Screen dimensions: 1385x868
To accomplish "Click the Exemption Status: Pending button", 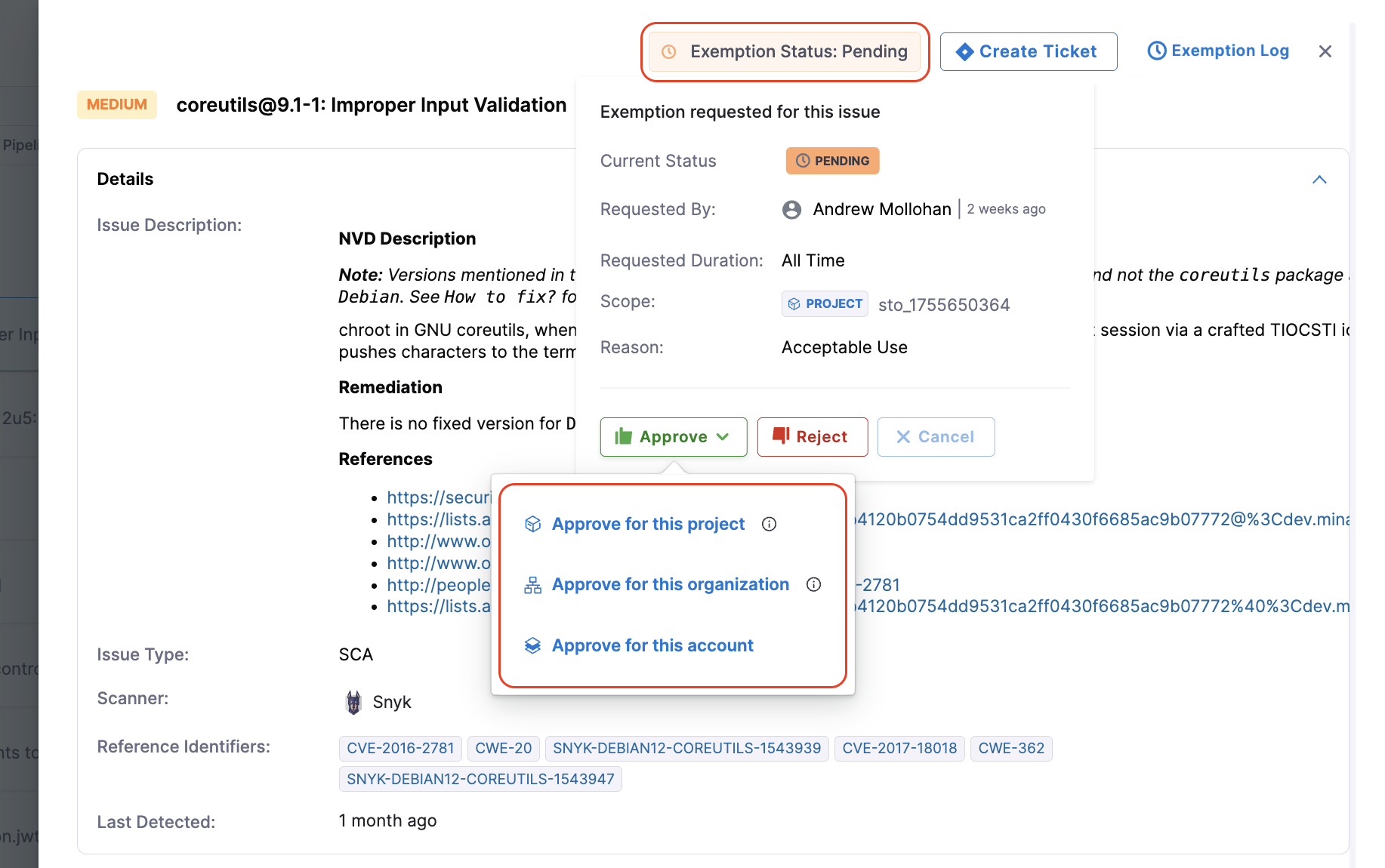I will click(785, 51).
